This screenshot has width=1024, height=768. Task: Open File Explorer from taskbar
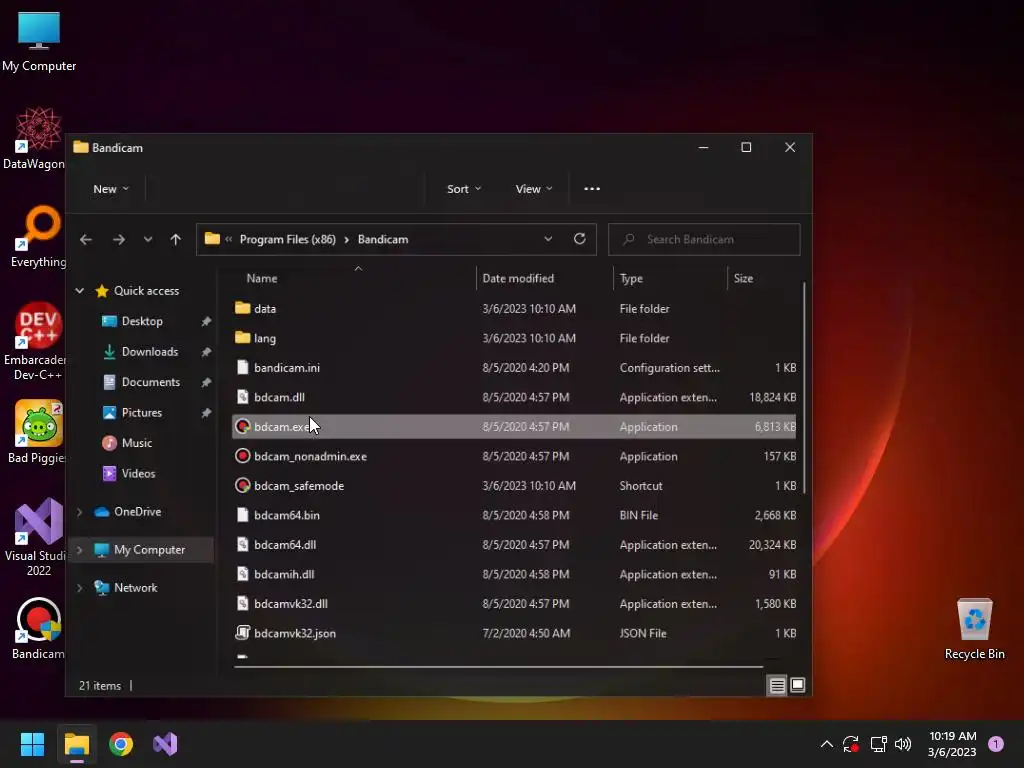(76, 744)
